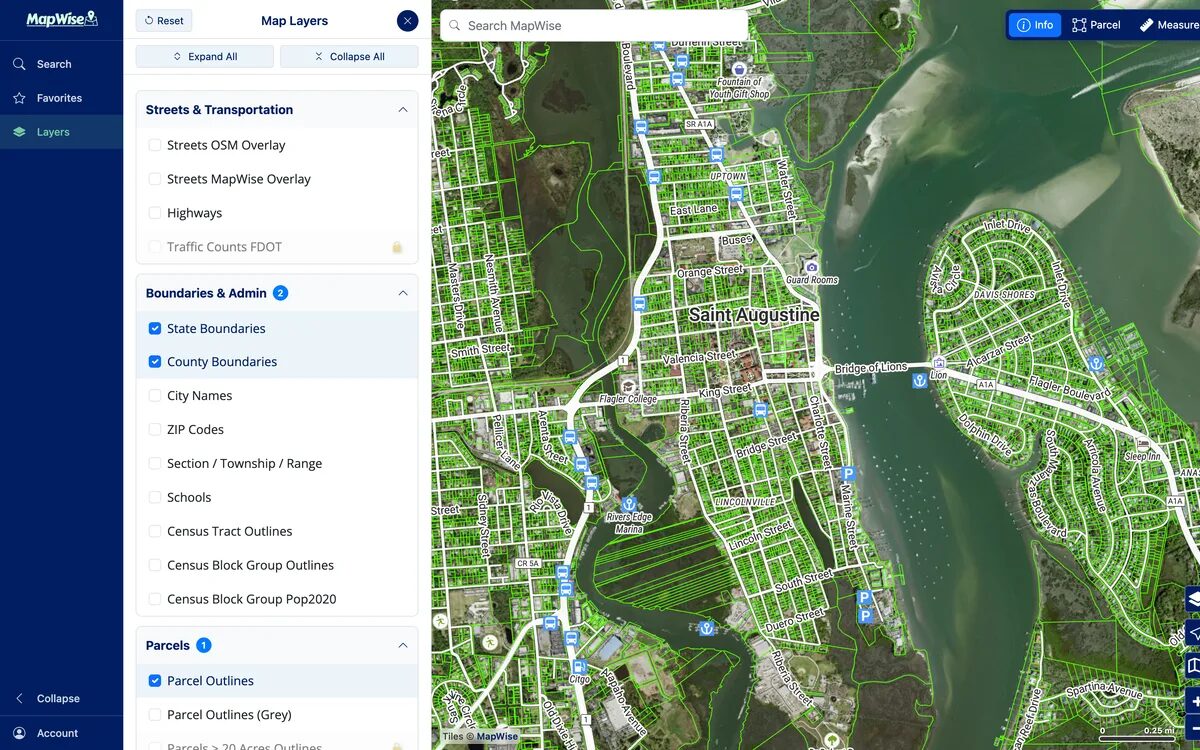The image size is (1200, 750).
Task: Click the 2 badge beside Boundaries & Admin
Action: (x=281, y=293)
